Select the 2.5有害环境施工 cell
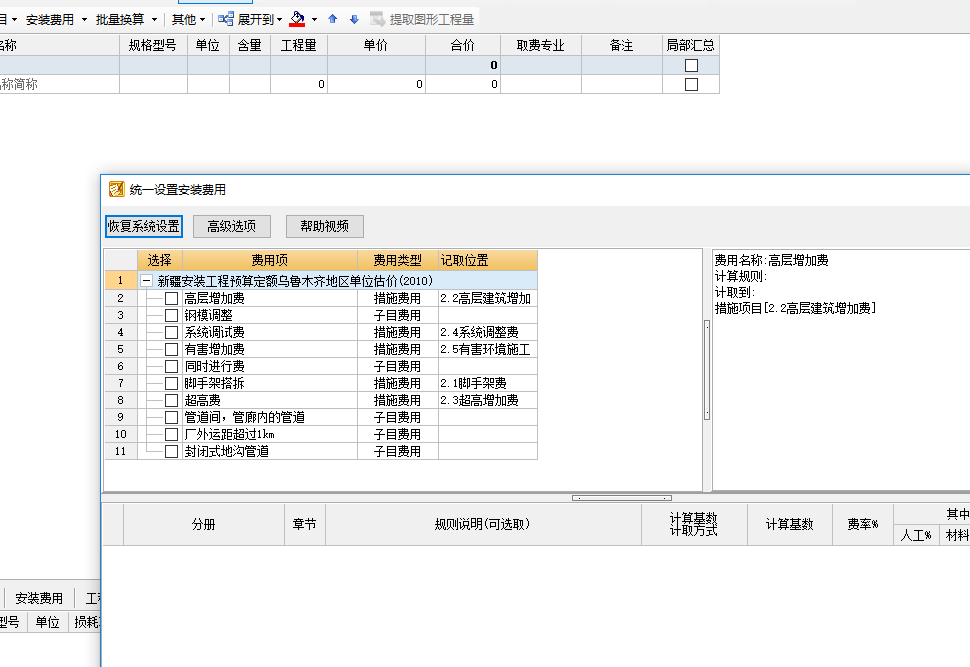Image resolution: width=970 pixels, height=667 pixels. [487, 350]
